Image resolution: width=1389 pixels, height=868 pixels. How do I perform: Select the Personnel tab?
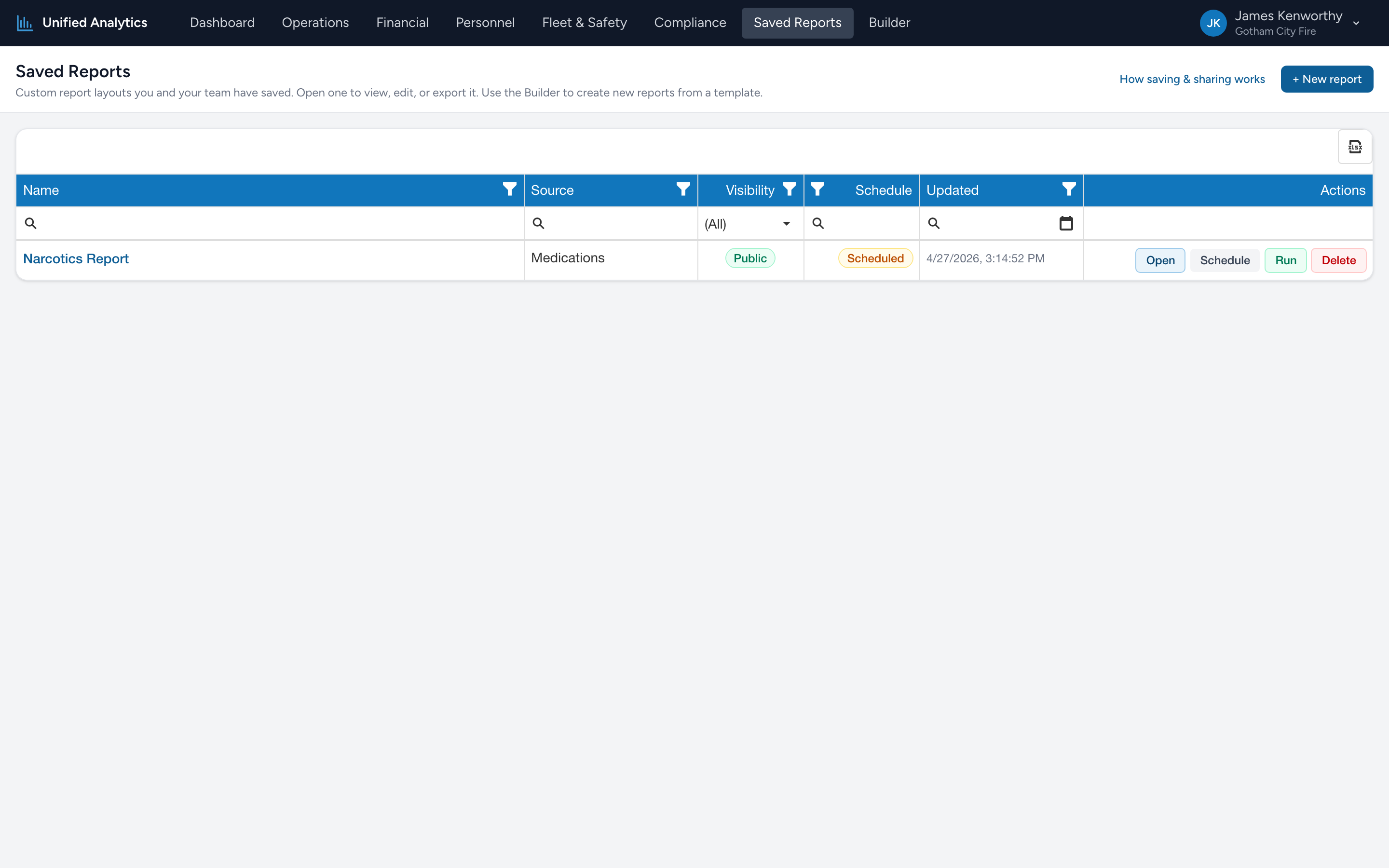[485, 23]
